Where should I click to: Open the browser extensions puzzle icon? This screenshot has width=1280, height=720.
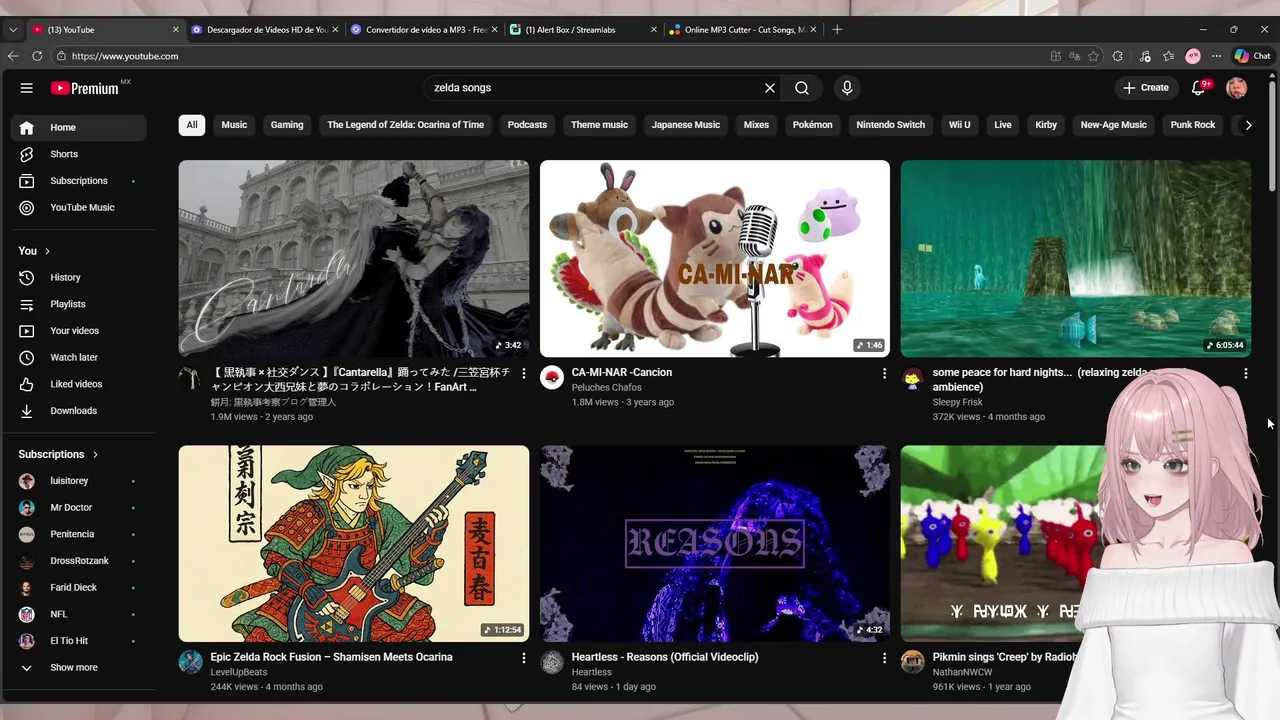click(x=1118, y=56)
